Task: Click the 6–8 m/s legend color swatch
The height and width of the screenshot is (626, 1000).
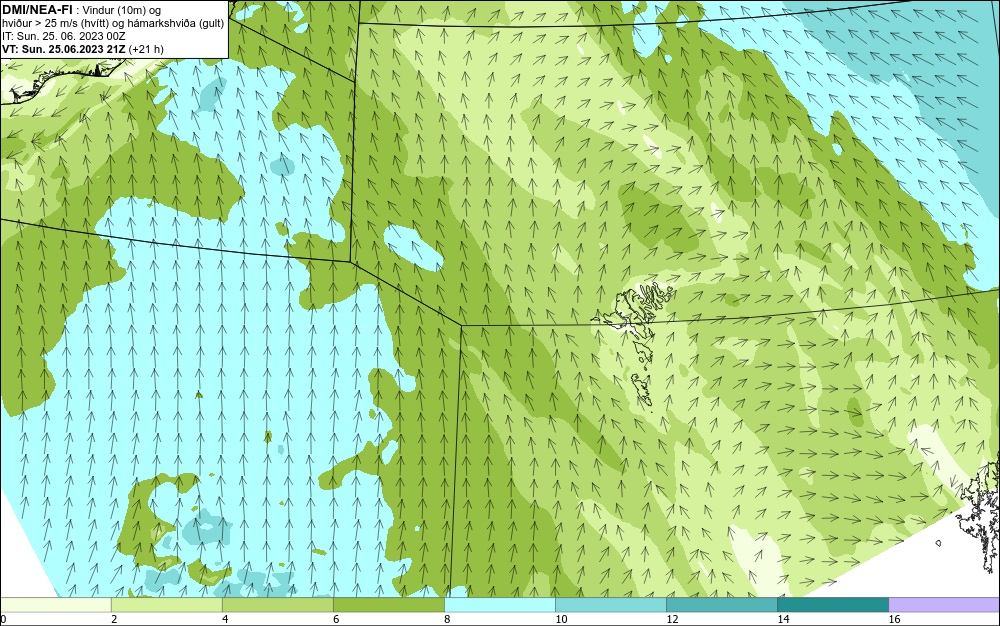Action: (388, 604)
